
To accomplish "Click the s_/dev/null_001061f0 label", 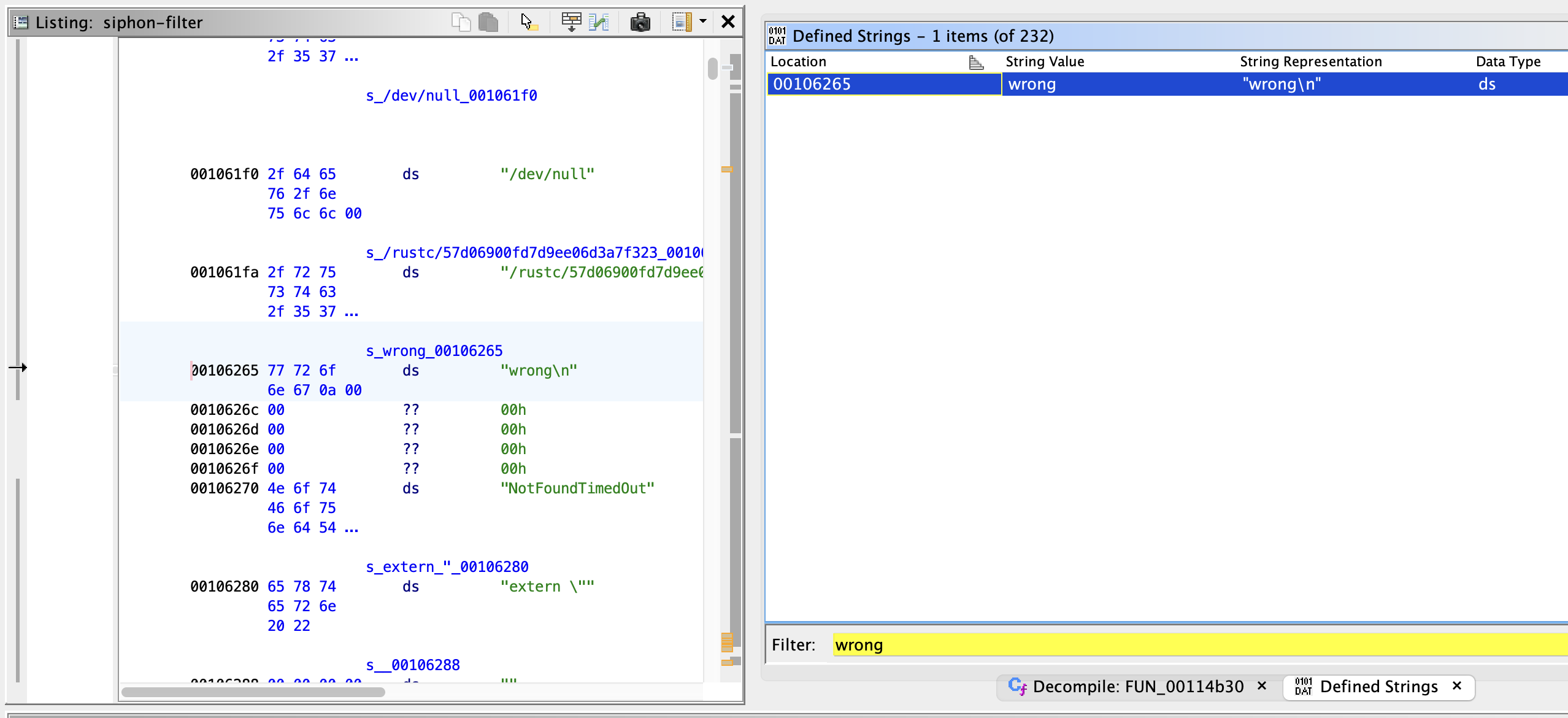I will pos(452,96).
